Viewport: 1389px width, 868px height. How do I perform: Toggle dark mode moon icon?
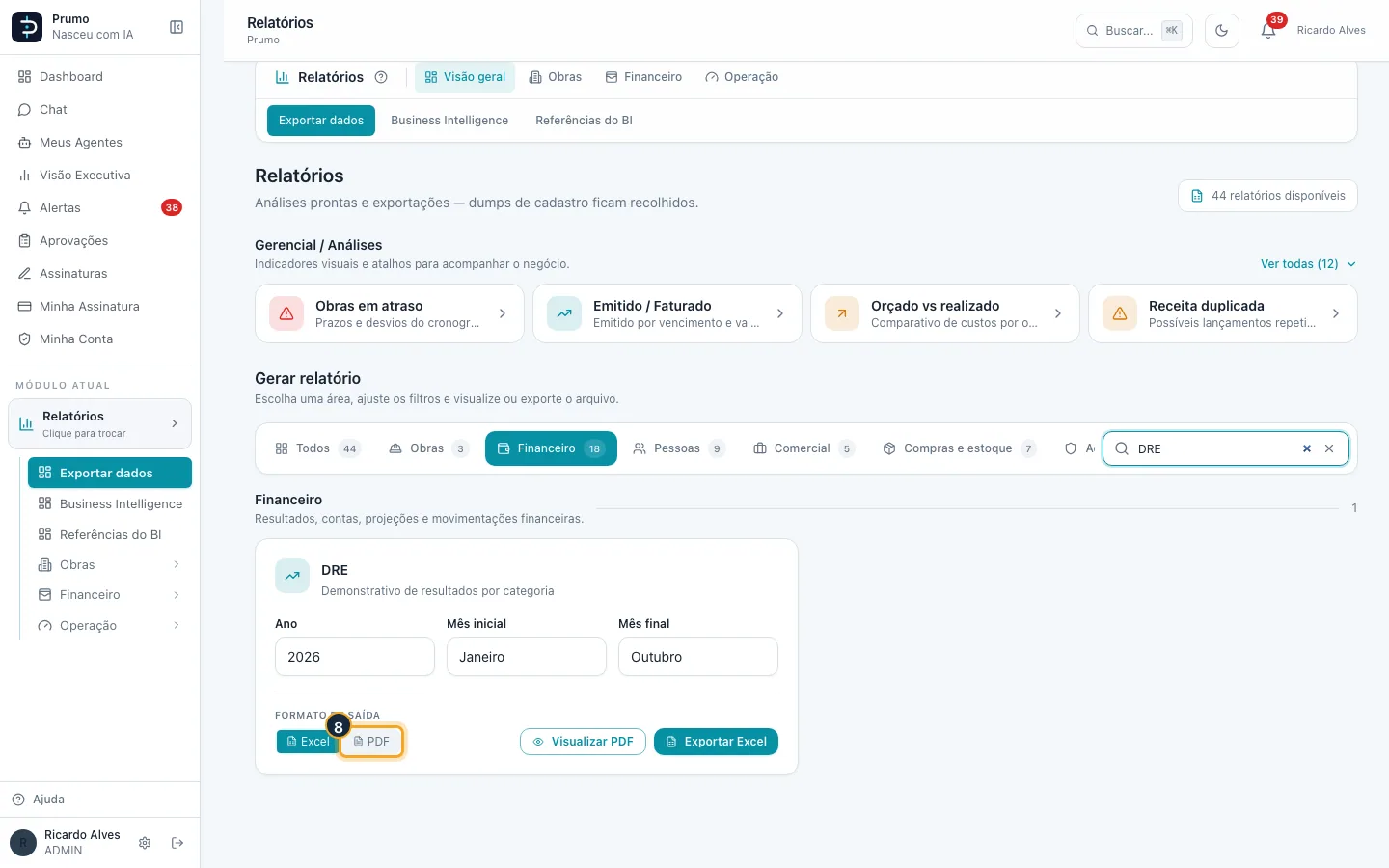(x=1222, y=31)
